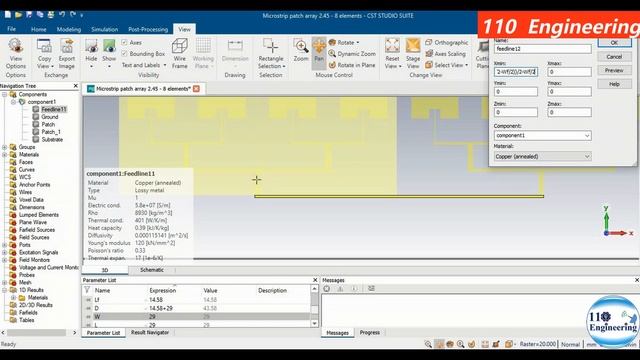Image resolution: width=640 pixels, height=360 pixels.
Task: Collapse the Components tree node
Action: 4,94
